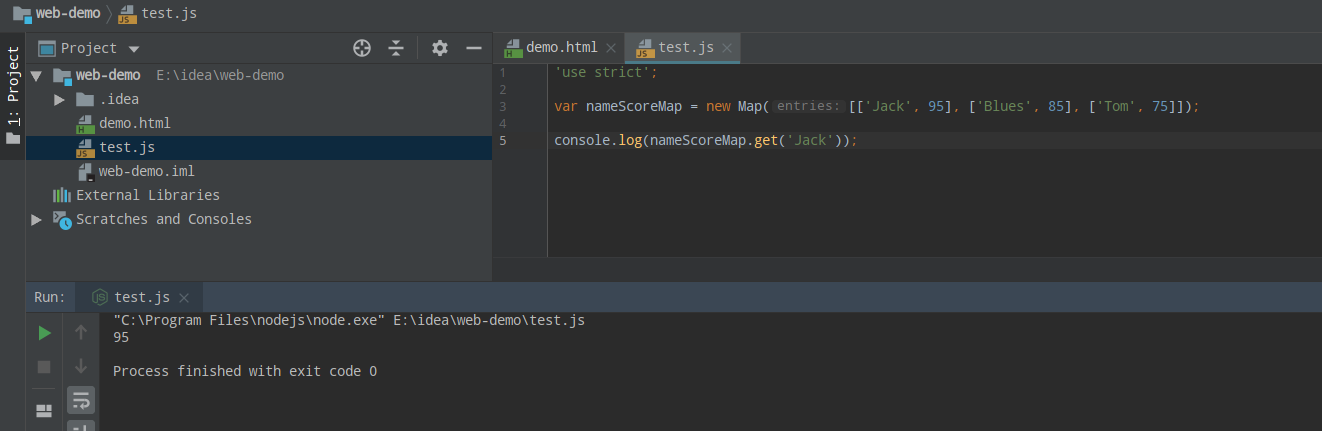Collapse the web-demo root folder
This screenshot has height=431, width=1322.
[x=36, y=75]
